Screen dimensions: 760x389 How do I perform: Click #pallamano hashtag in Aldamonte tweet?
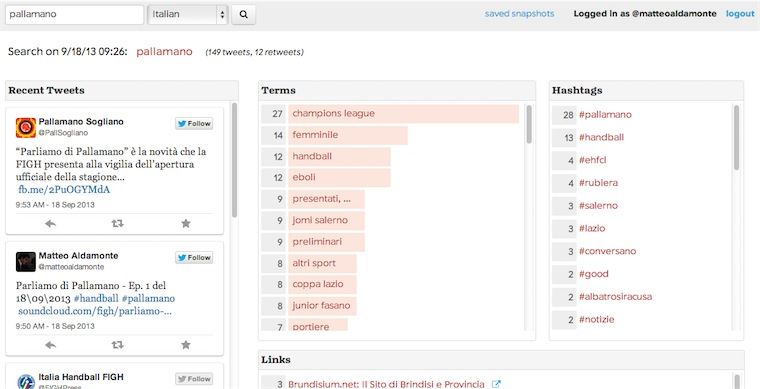(x=148, y=298)
